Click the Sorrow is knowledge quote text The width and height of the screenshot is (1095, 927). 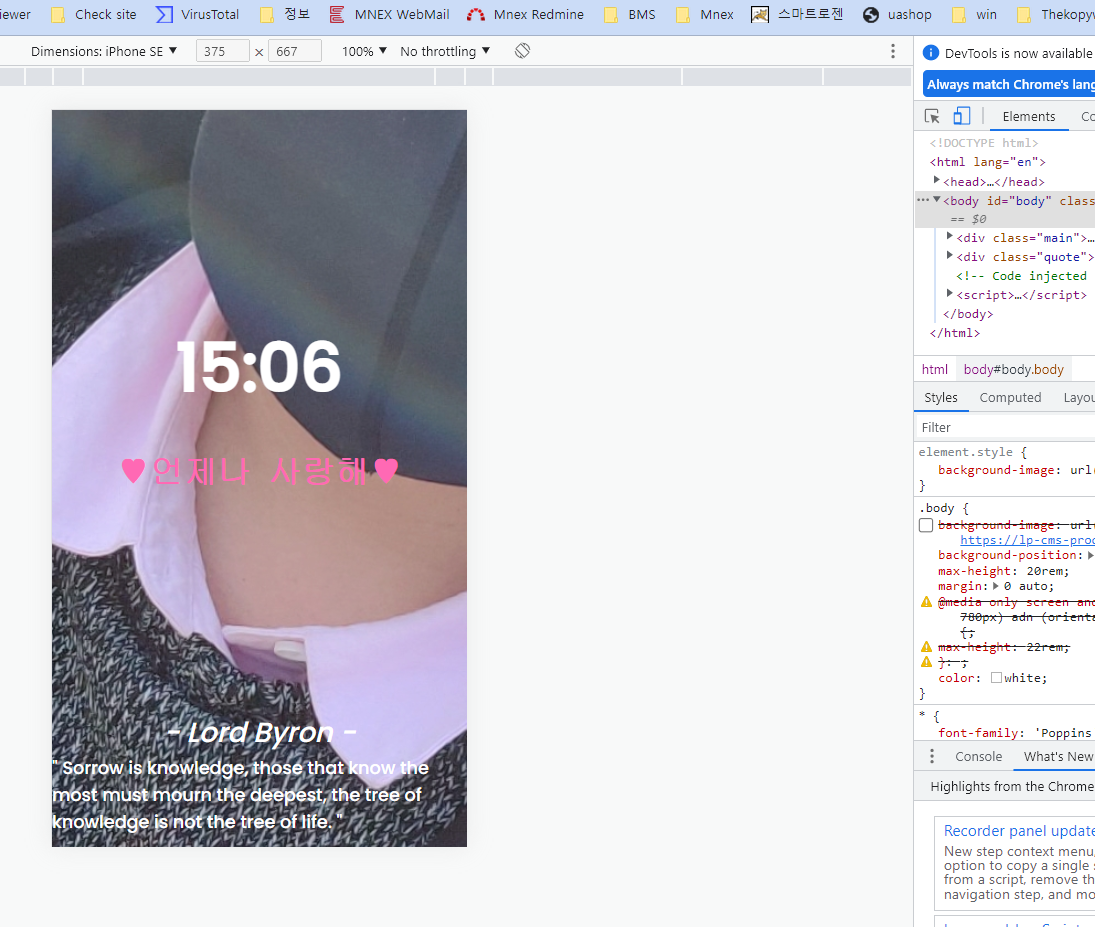[240, 795]
